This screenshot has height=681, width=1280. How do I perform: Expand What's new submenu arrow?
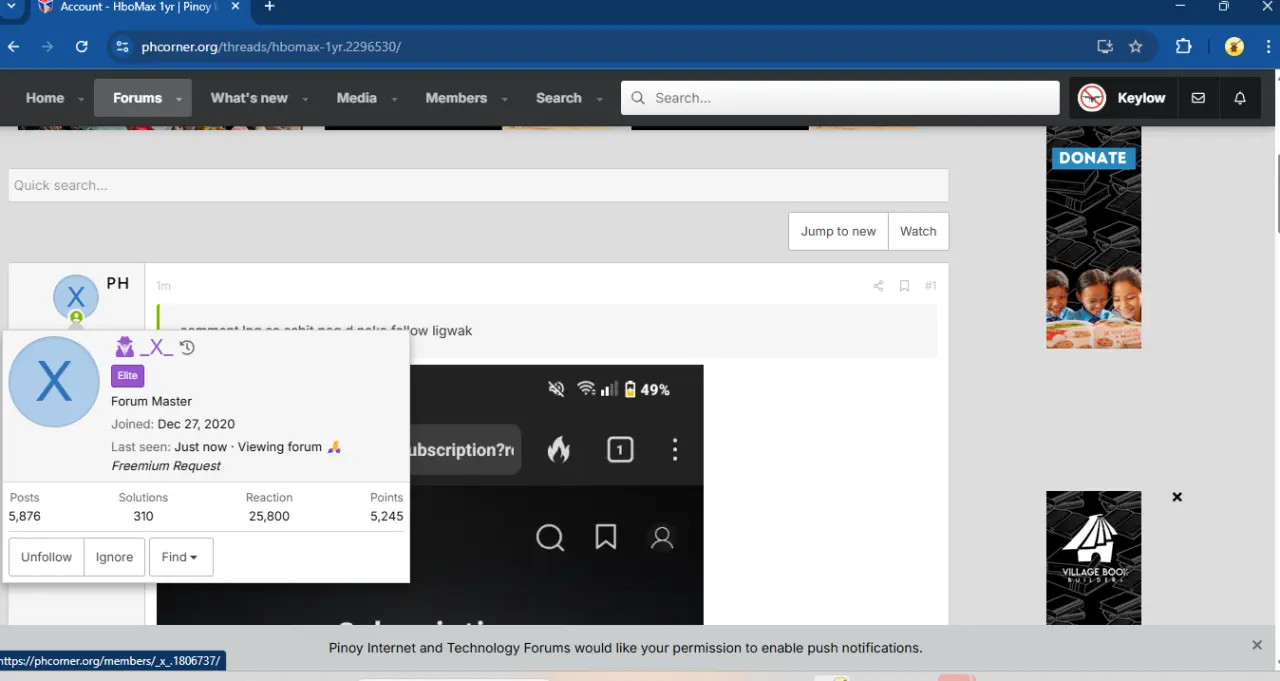pos(305,99)
